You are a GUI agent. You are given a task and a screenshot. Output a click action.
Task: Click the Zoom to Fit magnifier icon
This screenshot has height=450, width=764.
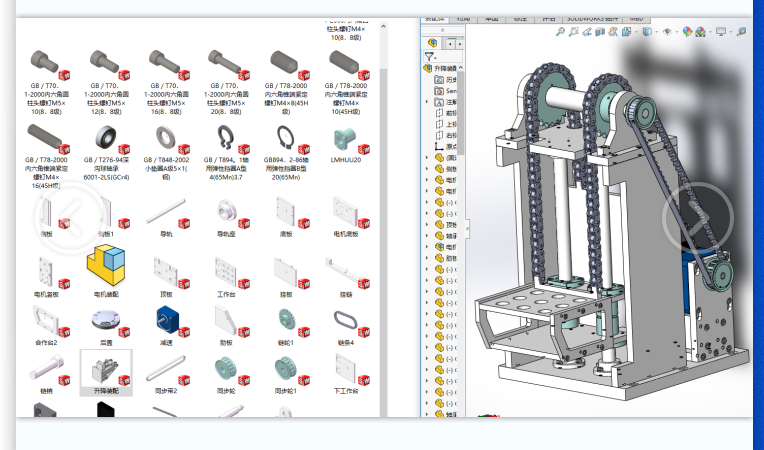point(561,32)
